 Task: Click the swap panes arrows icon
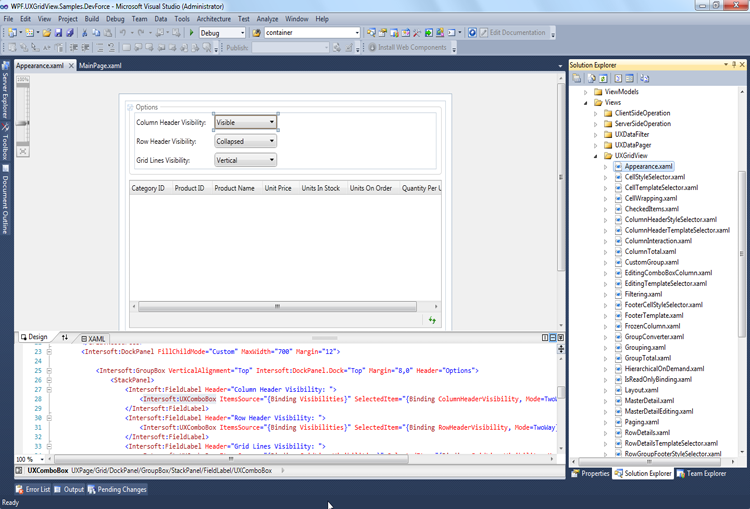pos(65,337)
